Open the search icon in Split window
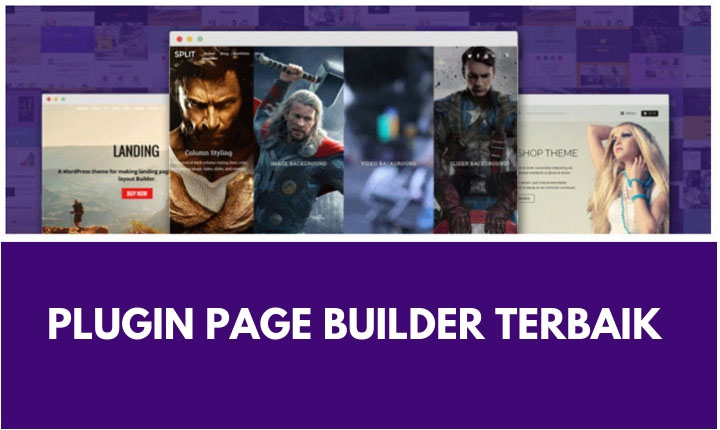720x430 pixels. 507,55
